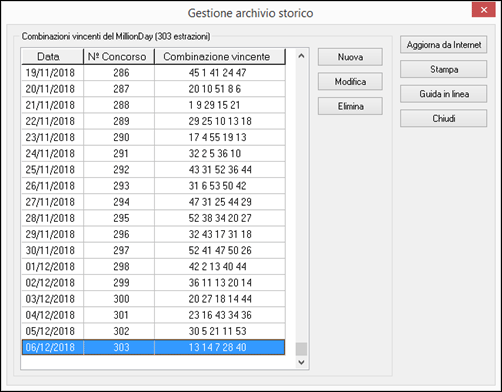Click combination 20 27 18 14 44
This screenshot has width=502, height=392.
pos(220,299)
